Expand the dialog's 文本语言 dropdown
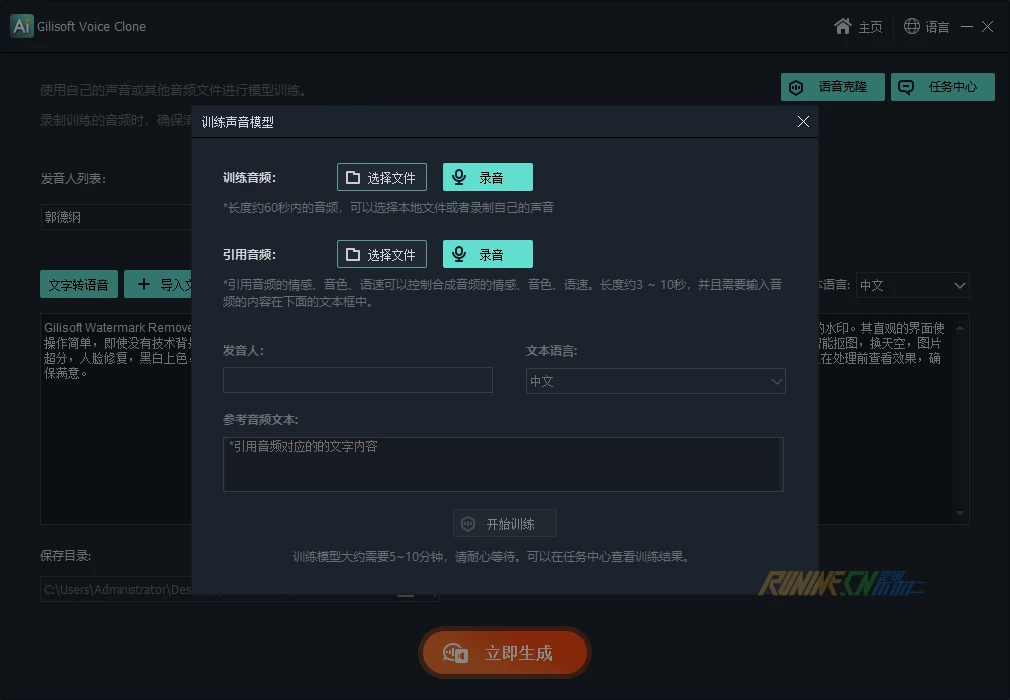 [x=655, y=381]
